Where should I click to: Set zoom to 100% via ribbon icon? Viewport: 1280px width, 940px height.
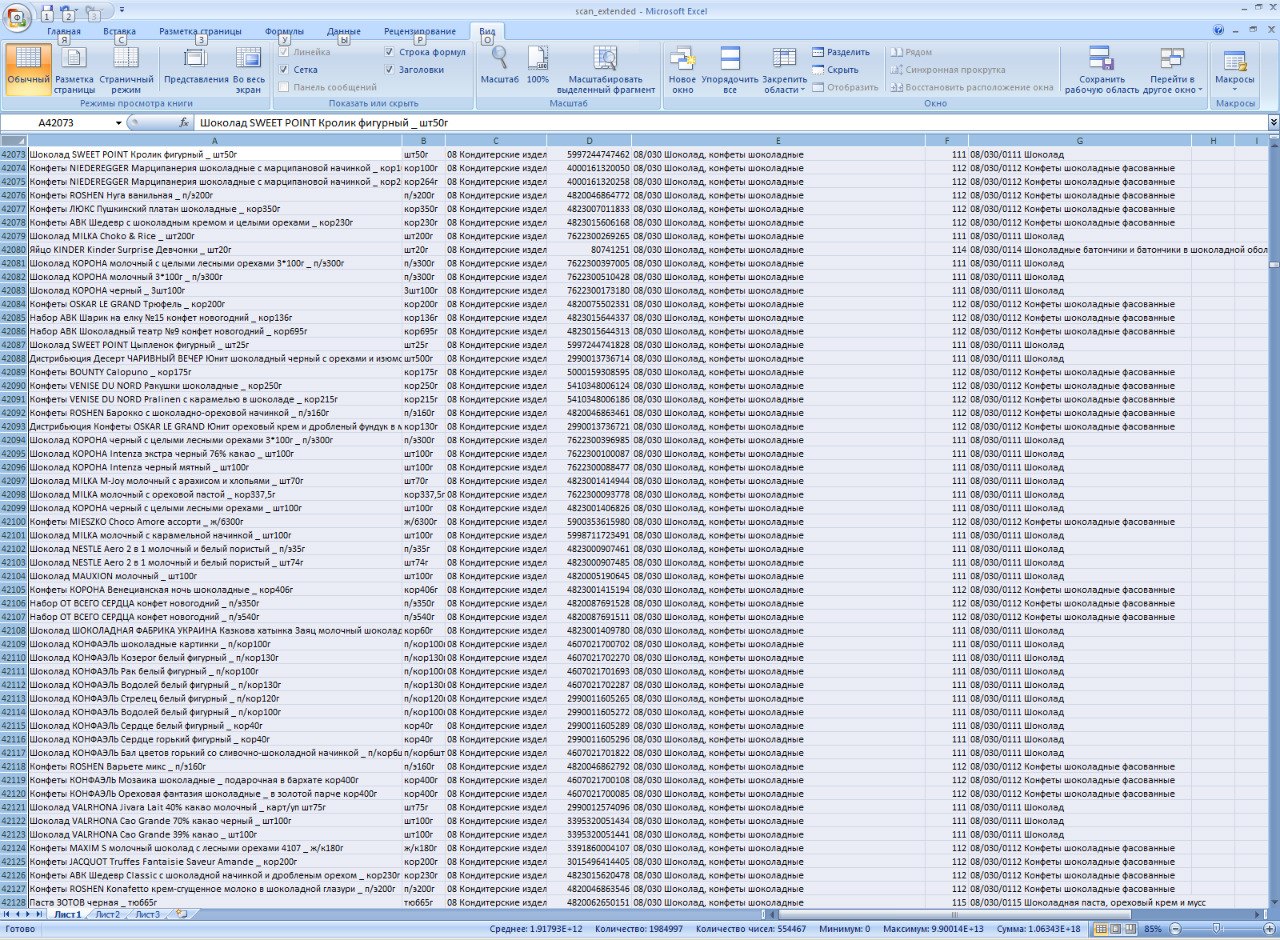pyautogui.click(x=538, y=65)
